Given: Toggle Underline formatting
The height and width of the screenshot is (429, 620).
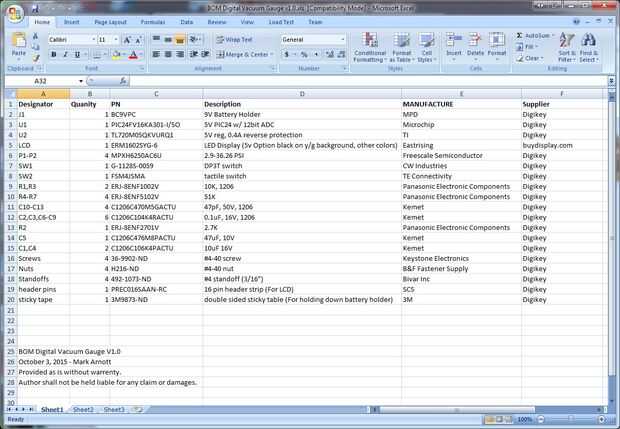Looking at the screenshot, I should pos(77,54).
